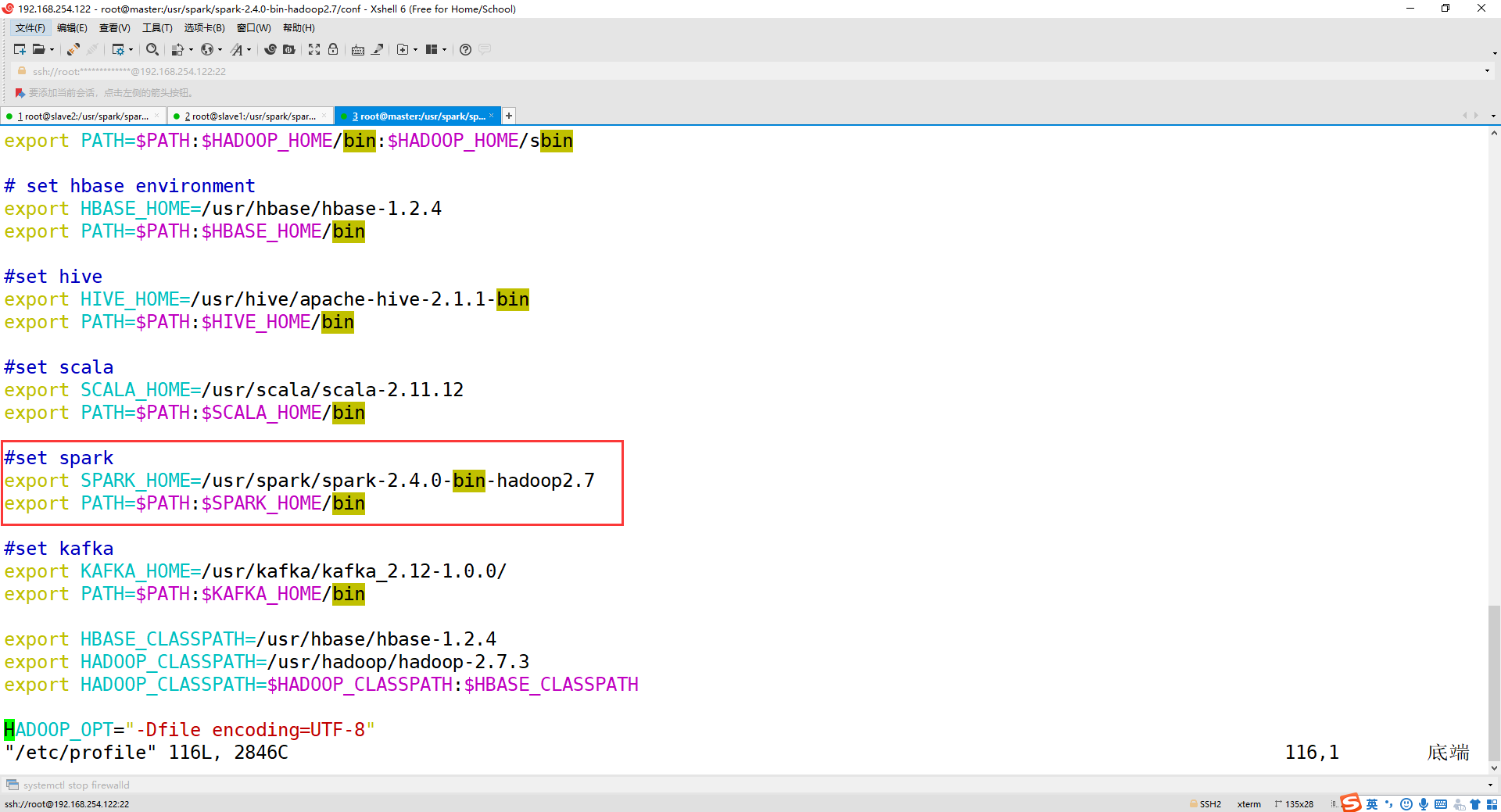This screenshot has width=1501, height=812.
Task: Click the Open Session folder icon
Action: point(38,49)
